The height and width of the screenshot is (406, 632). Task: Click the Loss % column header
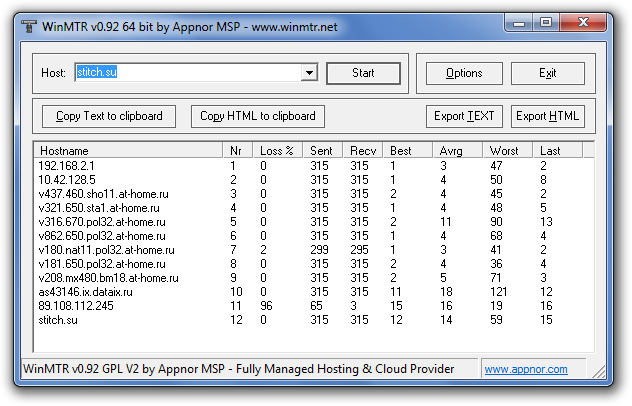[x=279, y=150]
